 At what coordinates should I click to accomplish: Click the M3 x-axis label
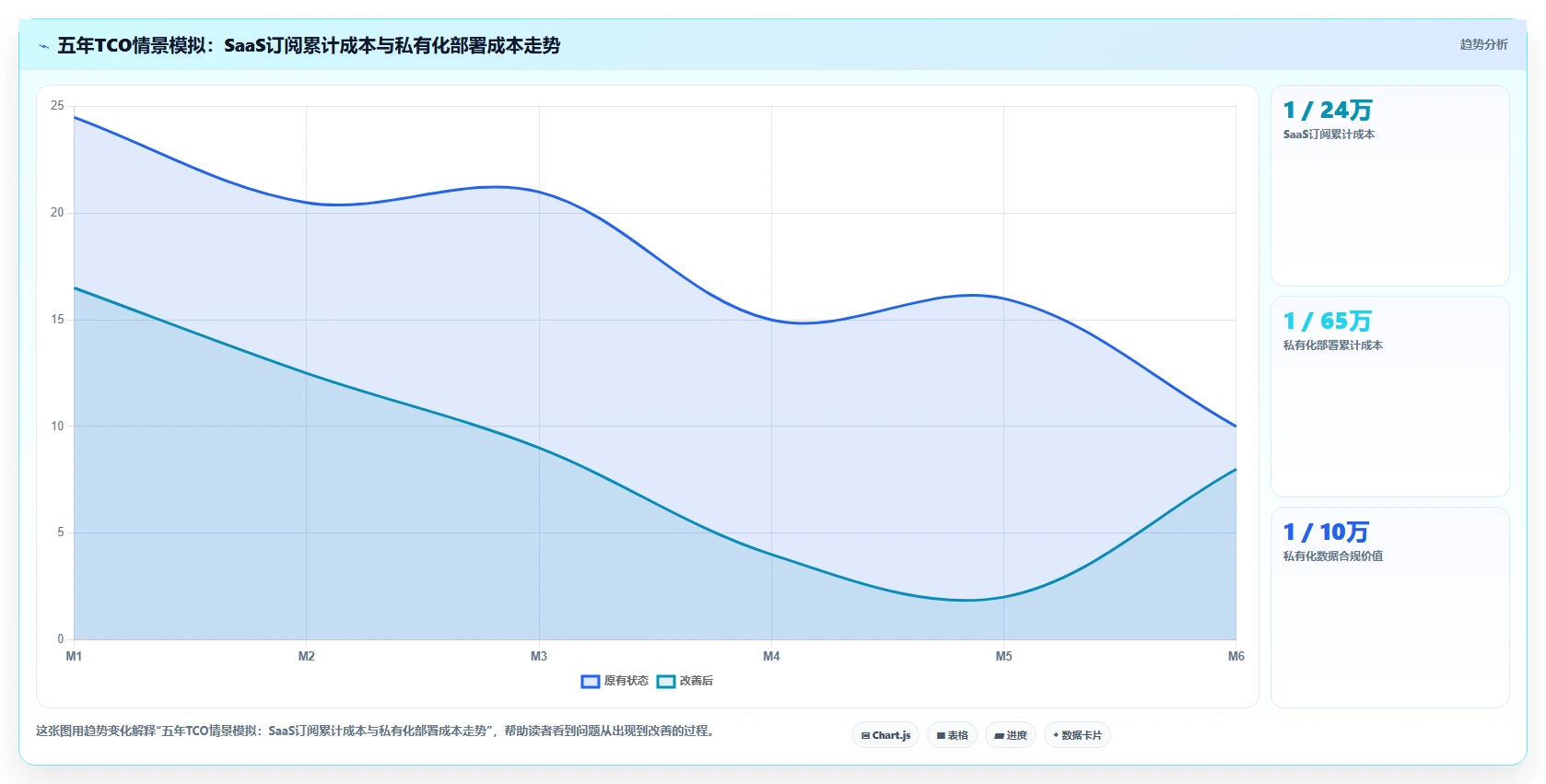click(539, 656)
